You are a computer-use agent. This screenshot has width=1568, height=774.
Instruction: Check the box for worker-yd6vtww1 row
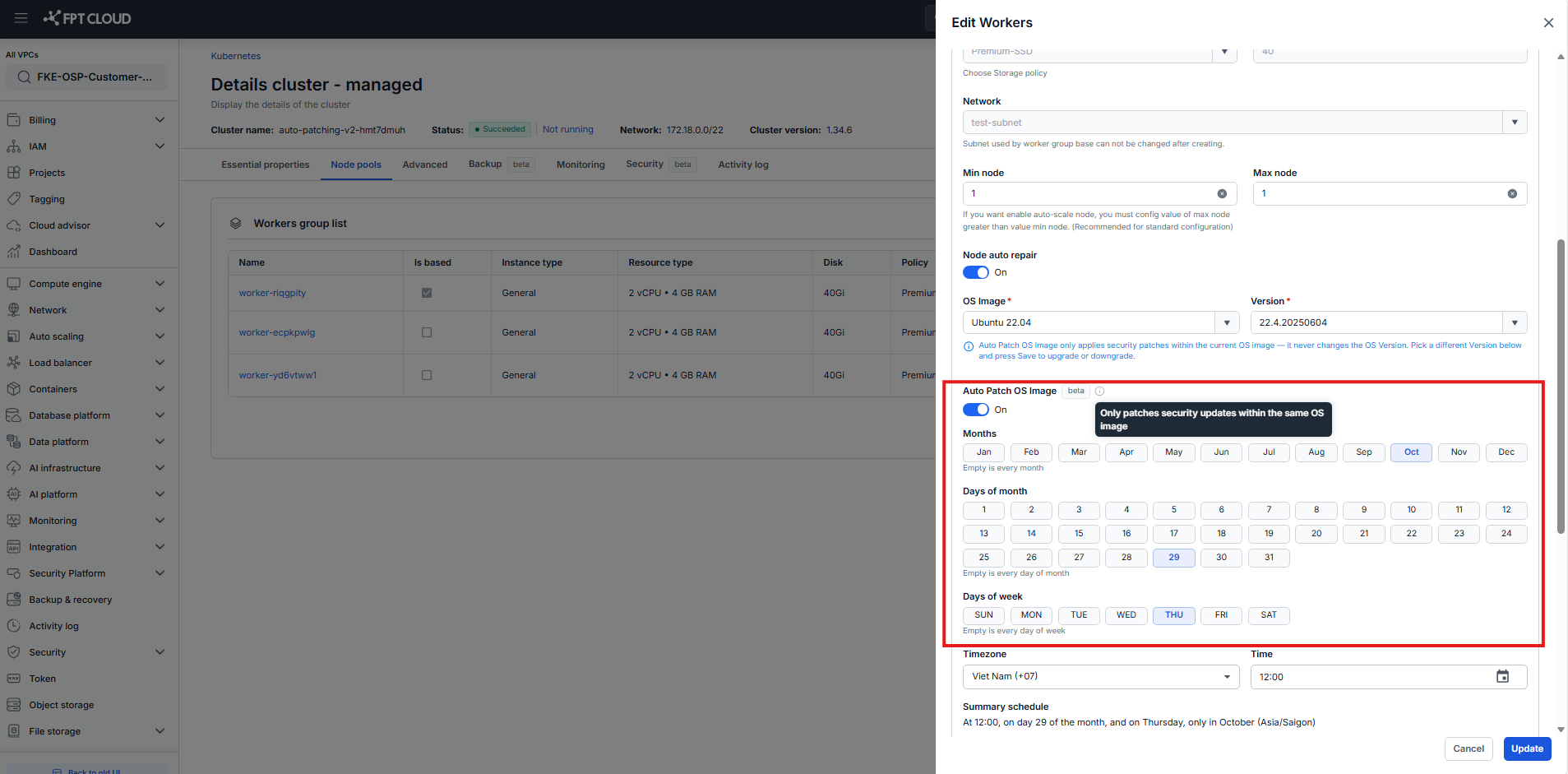point(427,375)
